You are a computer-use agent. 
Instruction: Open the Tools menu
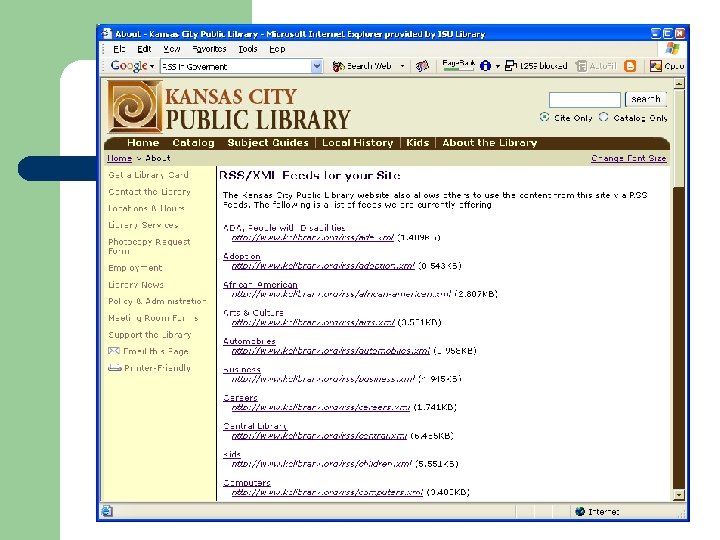(248, 49)
